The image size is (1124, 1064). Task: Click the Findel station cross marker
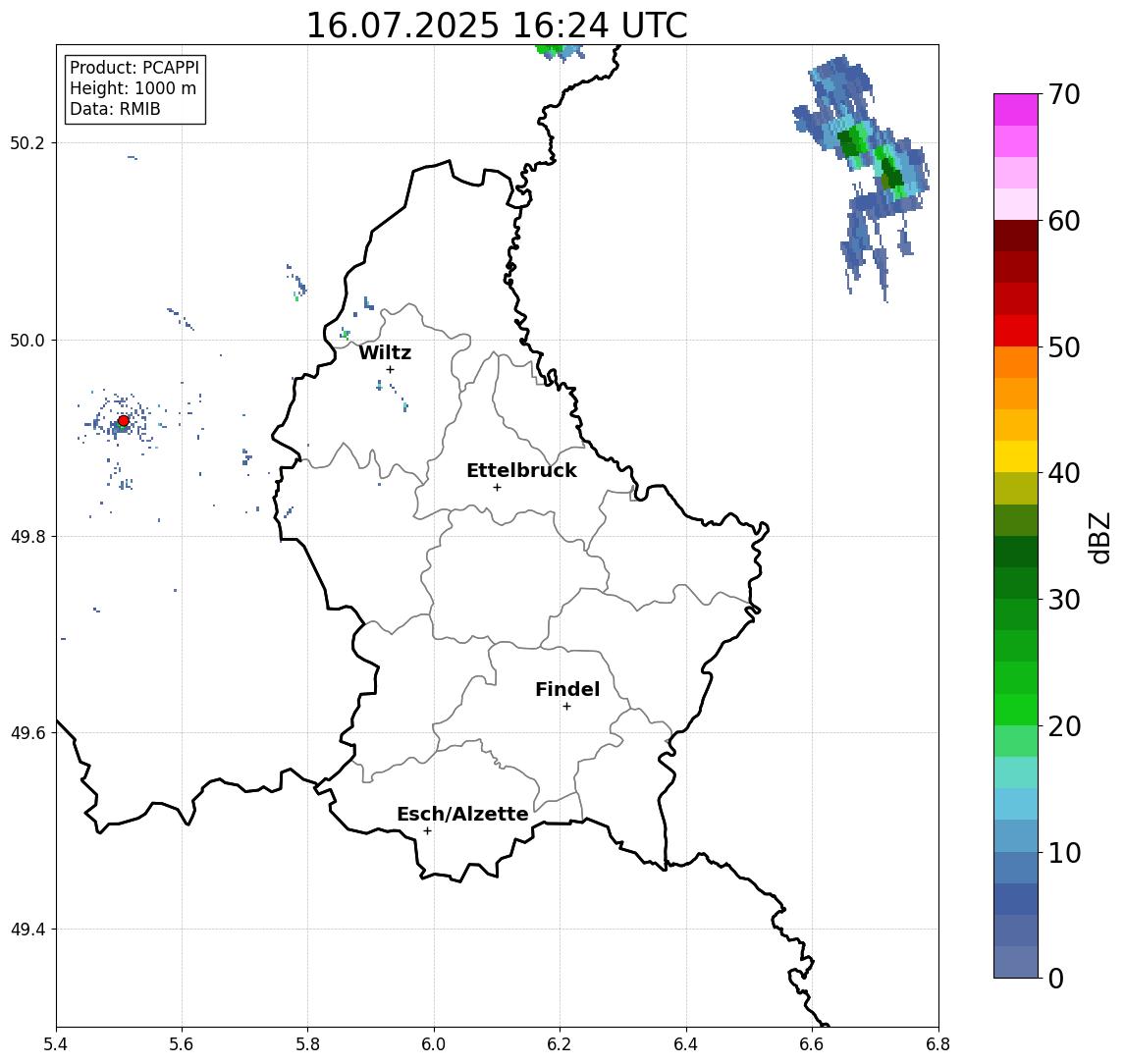pos(566,707)
